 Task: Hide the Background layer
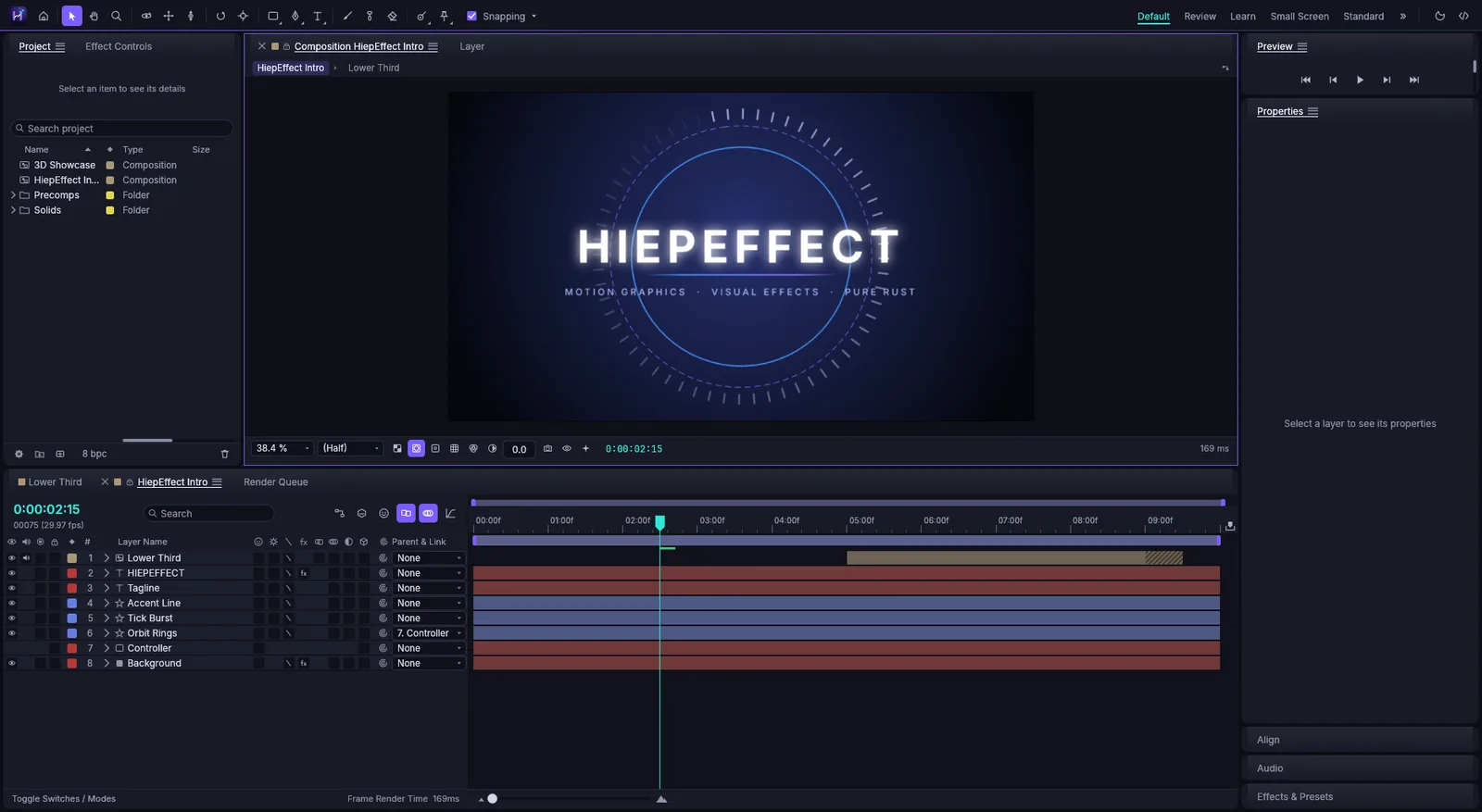tap(11, 663)
